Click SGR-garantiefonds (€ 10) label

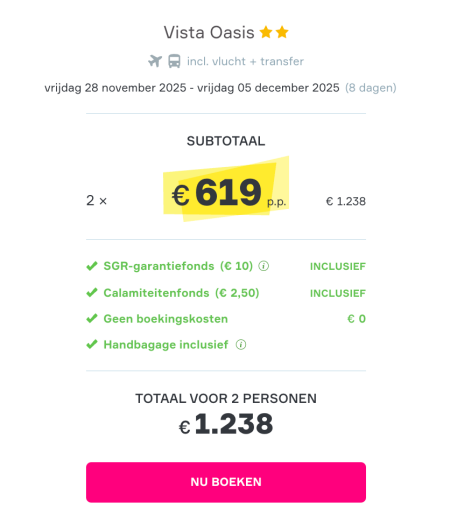[x=178, y=266]
